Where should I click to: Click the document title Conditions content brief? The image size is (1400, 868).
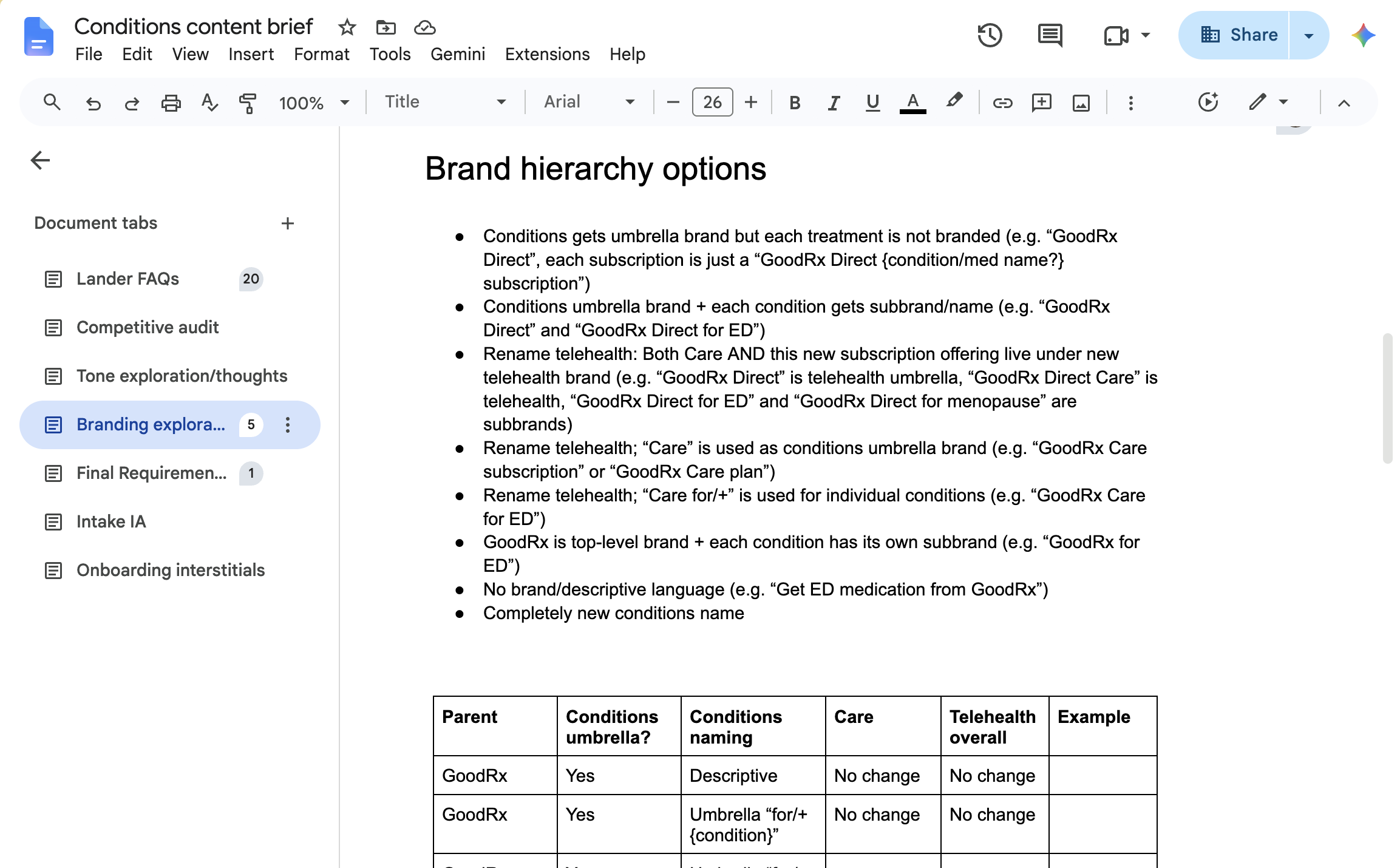pos(193,27)
